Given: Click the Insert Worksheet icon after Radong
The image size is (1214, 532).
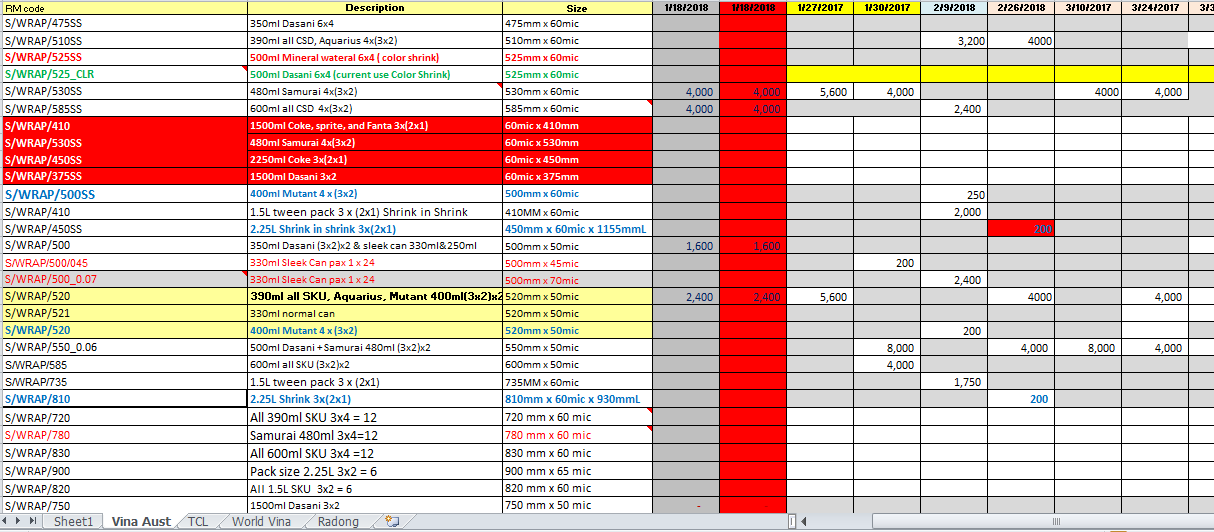Looking at the screenshot, I should (x=392, y=521).
